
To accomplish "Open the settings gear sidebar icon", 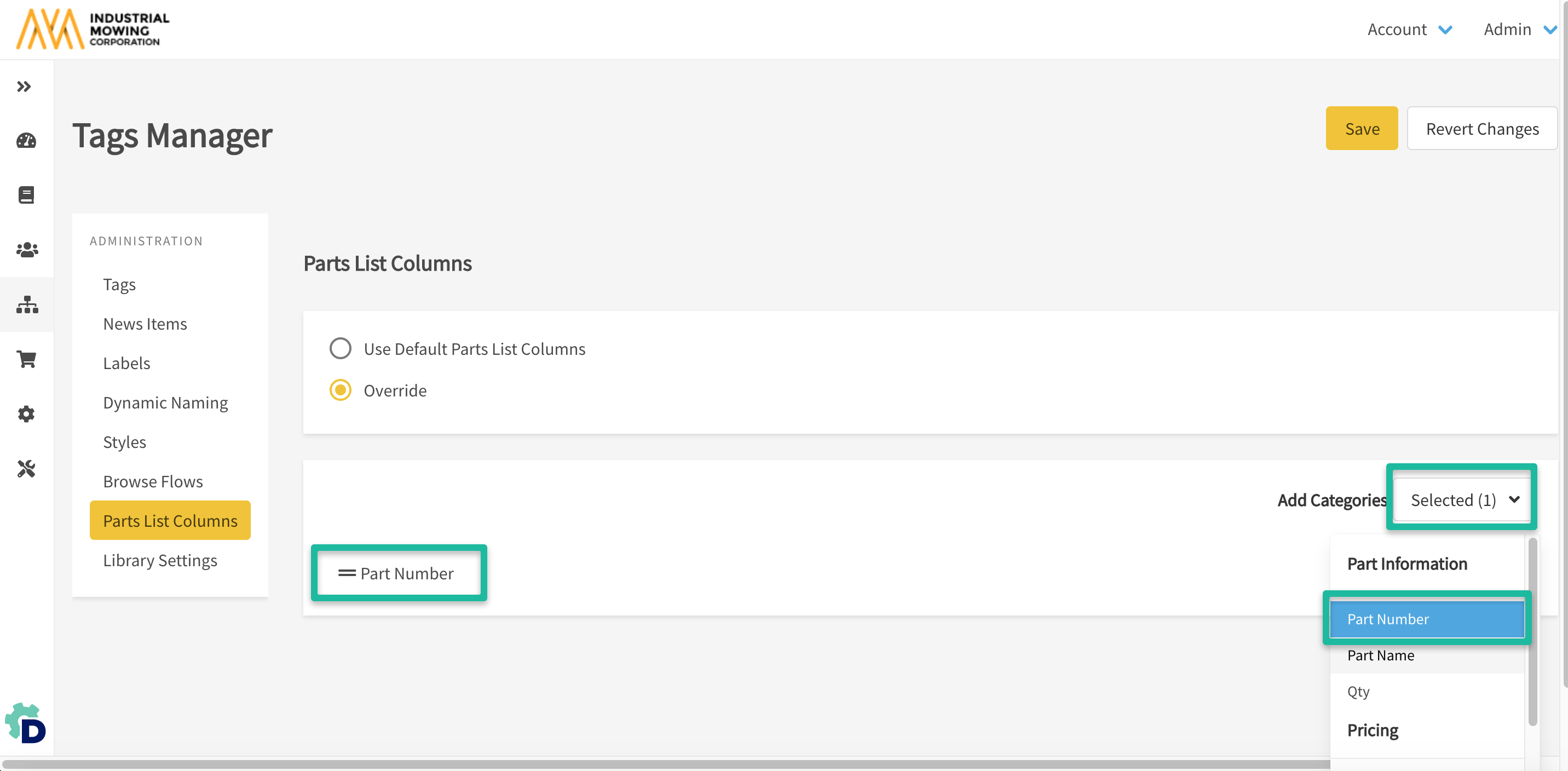I will 26,414.
